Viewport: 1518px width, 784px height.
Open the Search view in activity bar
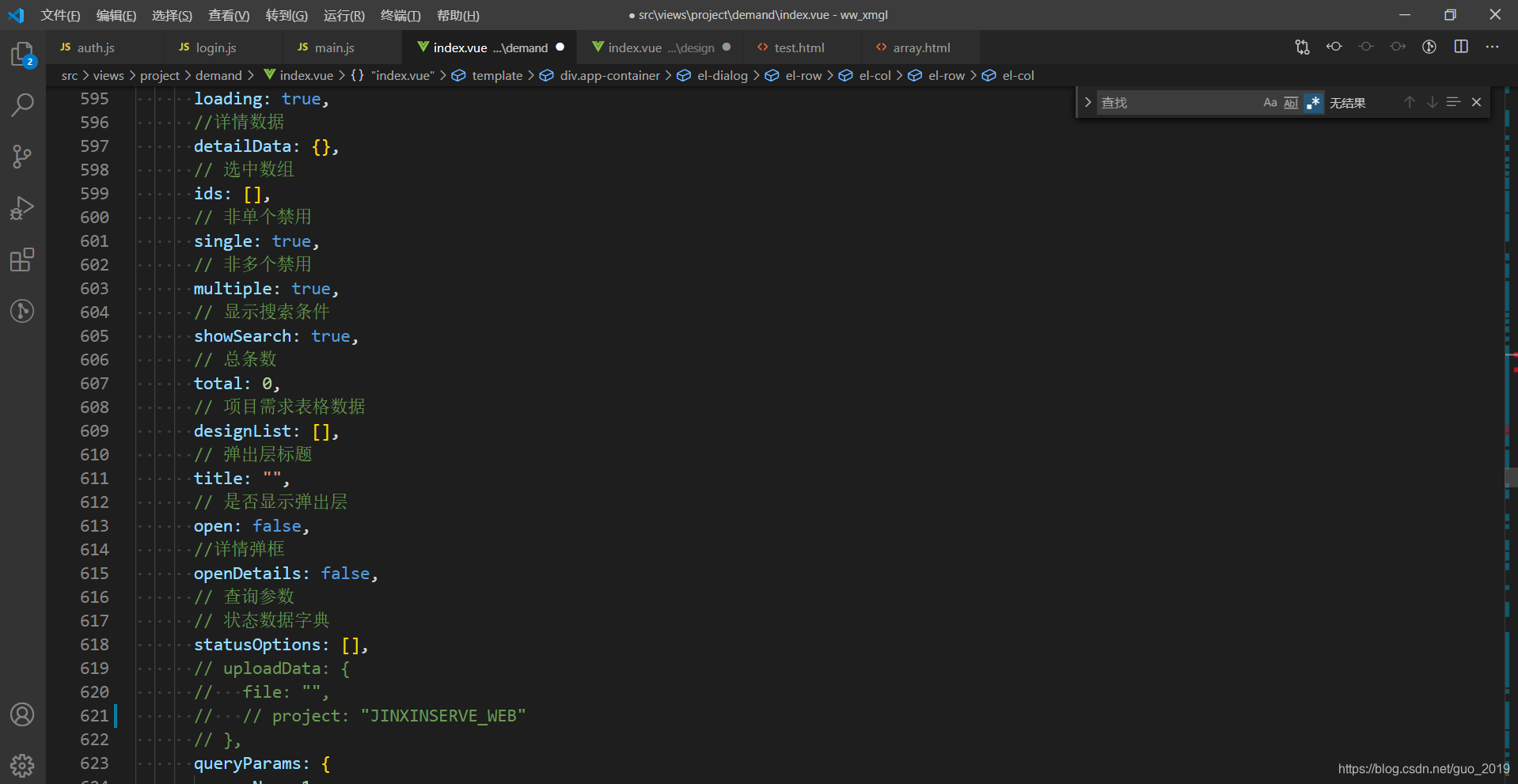pyautogui.click(x=22, y=104)
